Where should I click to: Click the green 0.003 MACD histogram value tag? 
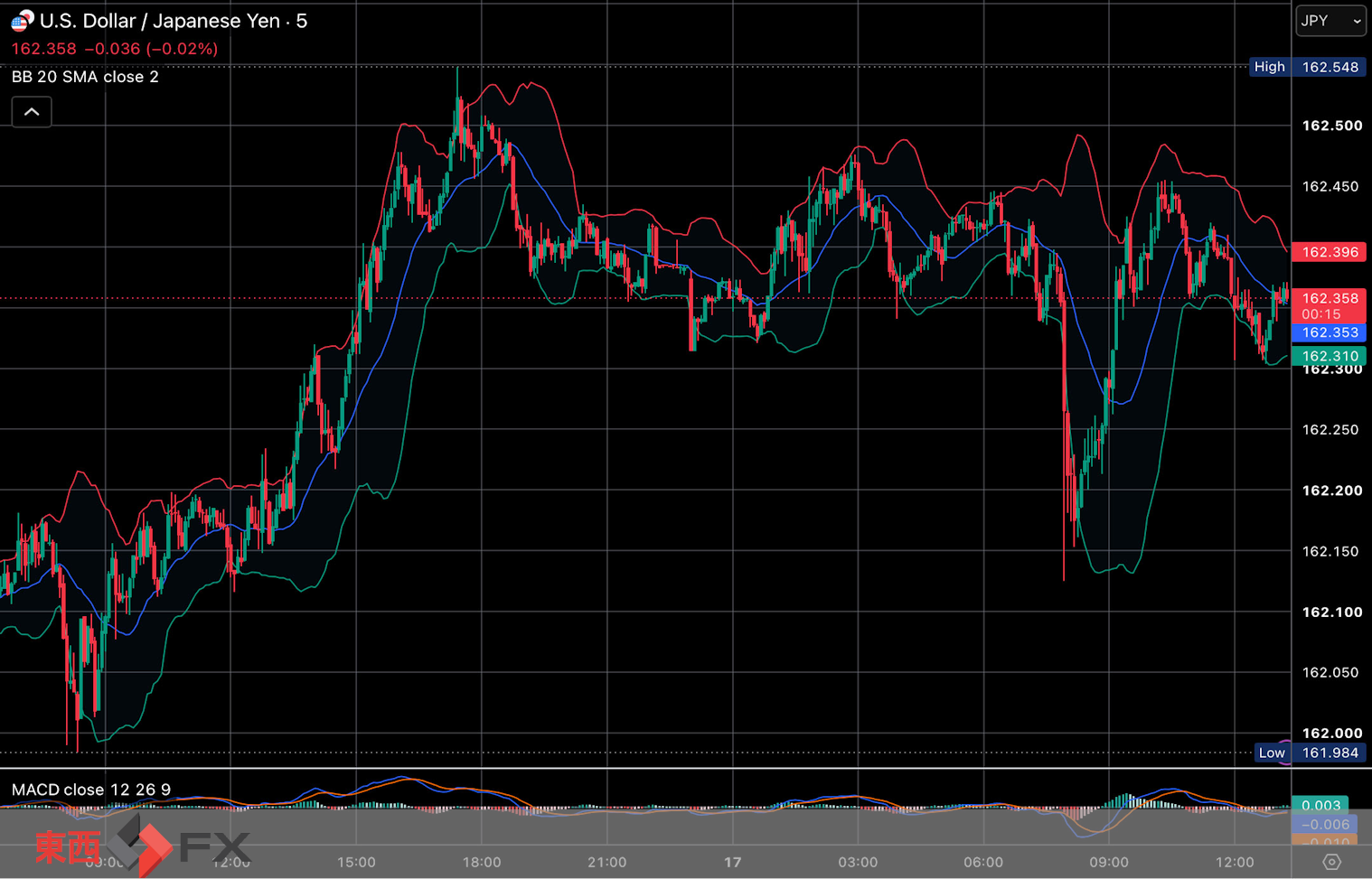tap(1320, 805)
